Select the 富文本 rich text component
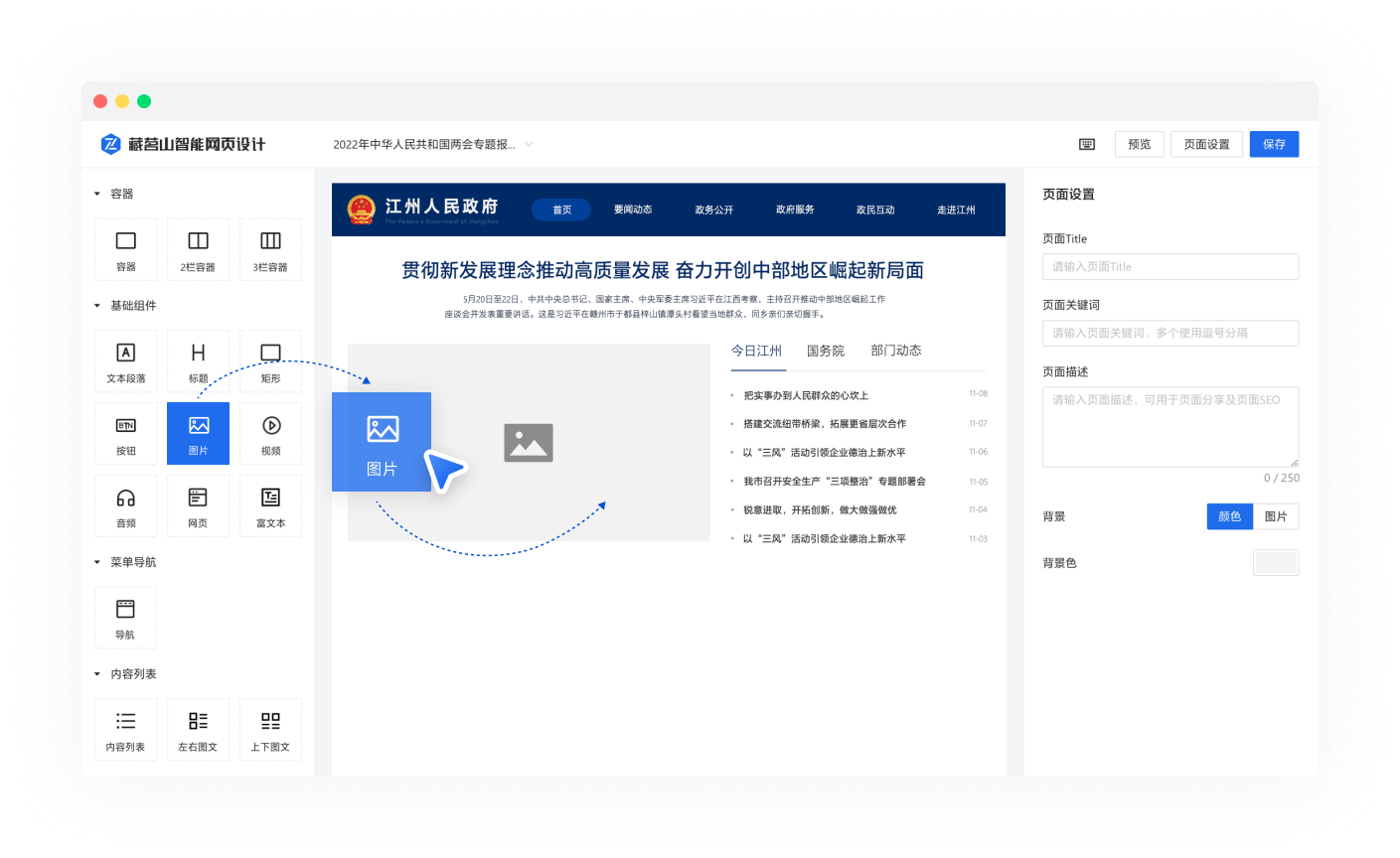This screenshot has height=858, width=1400. pyautogui.click(x=270, y=505)
